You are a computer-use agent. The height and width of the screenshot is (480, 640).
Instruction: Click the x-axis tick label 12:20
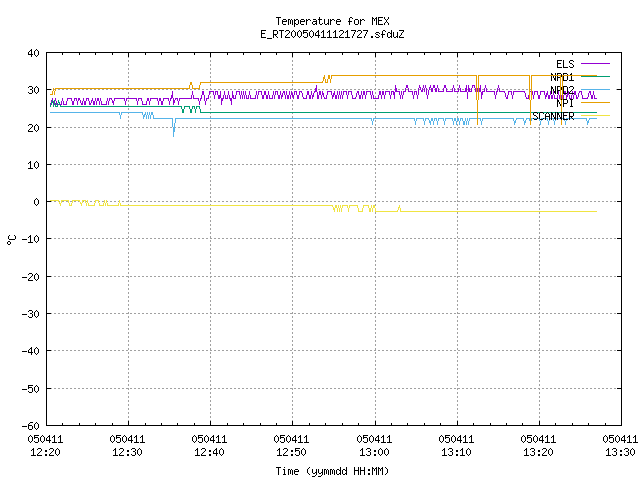[x=45, y=452]
